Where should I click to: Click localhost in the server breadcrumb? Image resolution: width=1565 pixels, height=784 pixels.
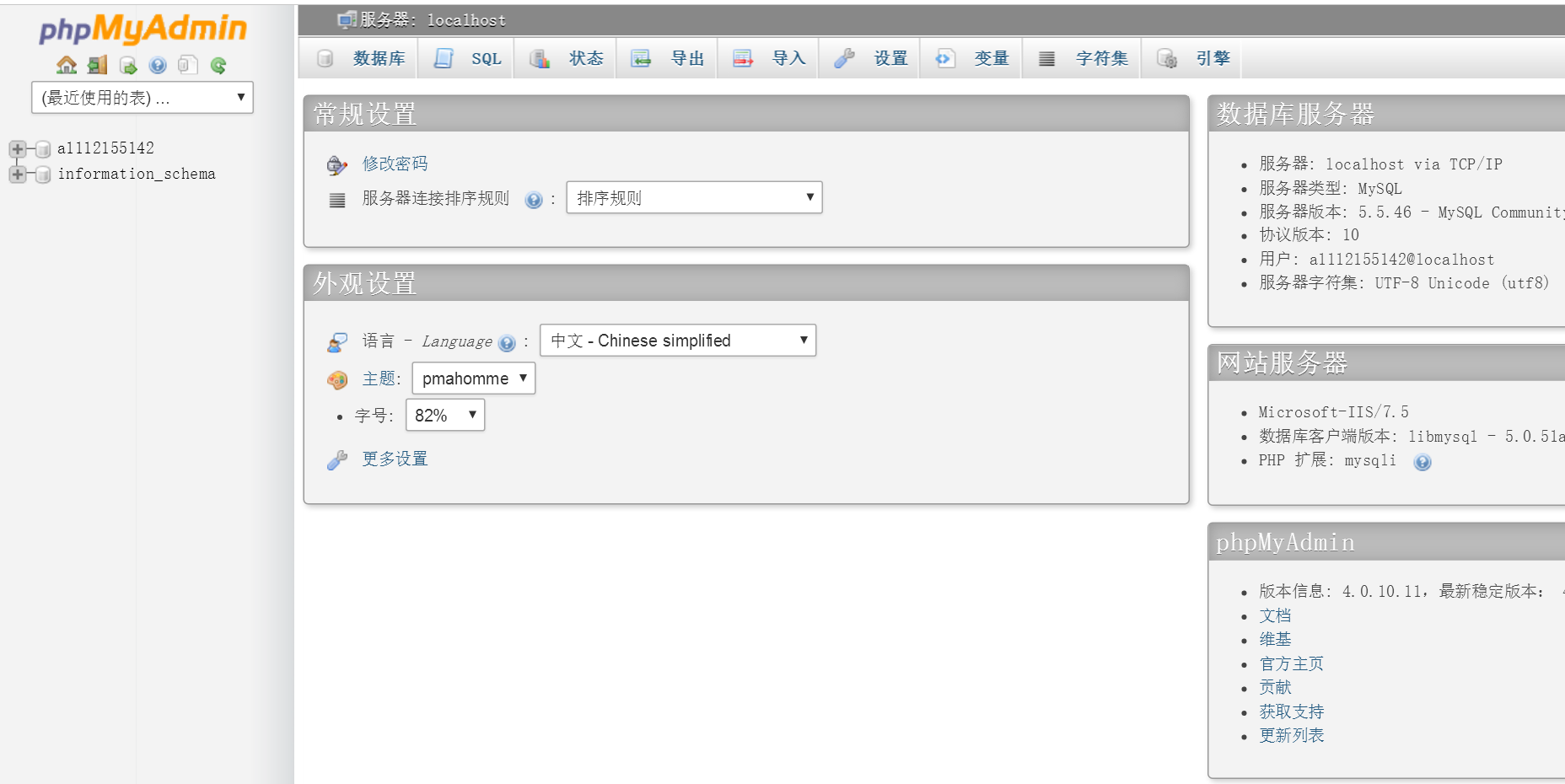[x=466, y=20]
